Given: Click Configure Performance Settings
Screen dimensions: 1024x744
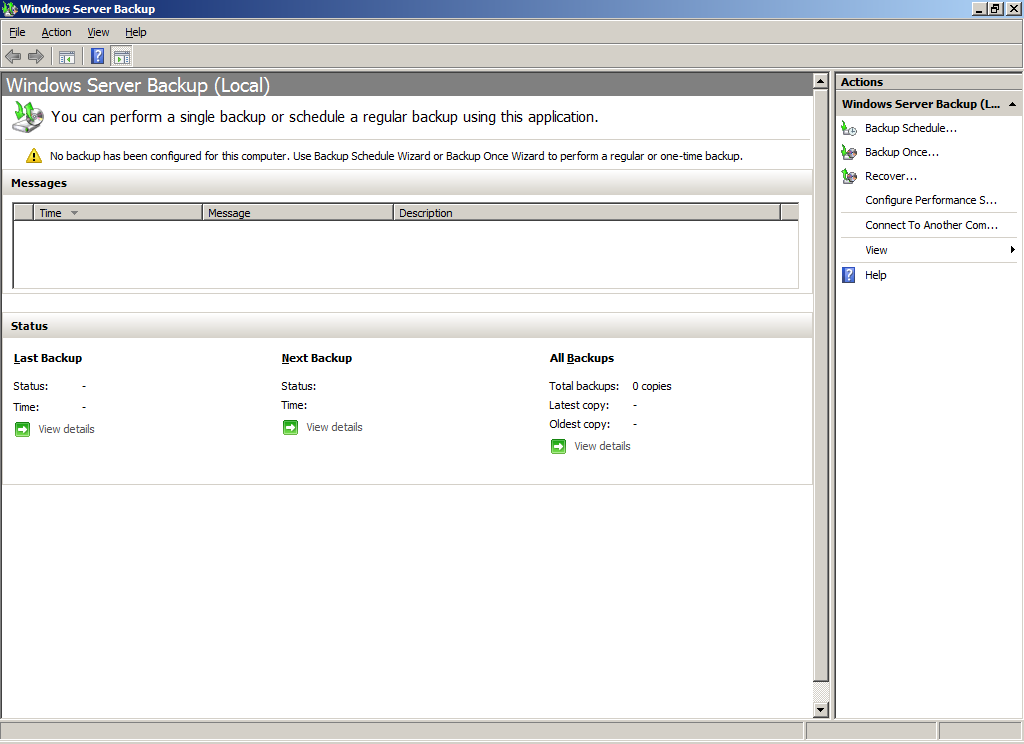Looking at the screenshot, I should pyautogui.click(x=930, y=200).
